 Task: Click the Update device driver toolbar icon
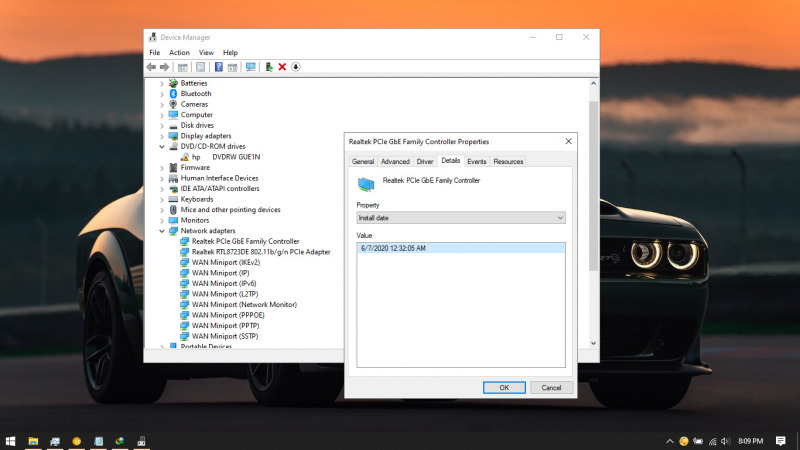(x=268, y=67)
